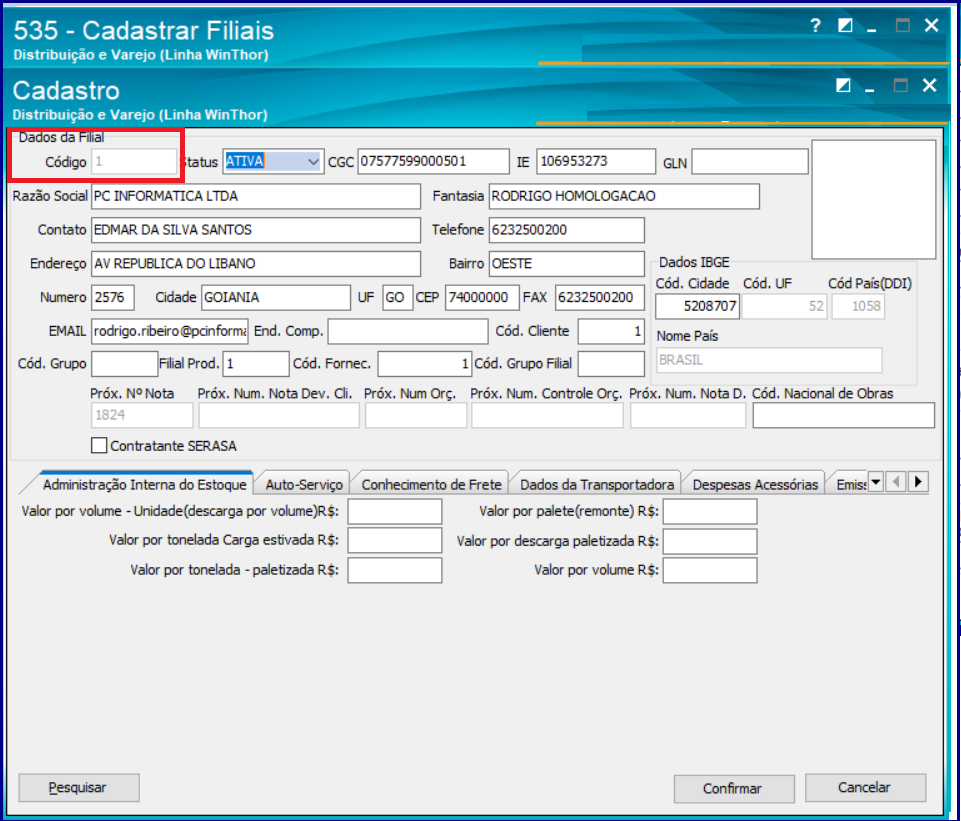Focus the Cód. Cliente field
Screen dimensions: 961x821
(x=611, y=331)
